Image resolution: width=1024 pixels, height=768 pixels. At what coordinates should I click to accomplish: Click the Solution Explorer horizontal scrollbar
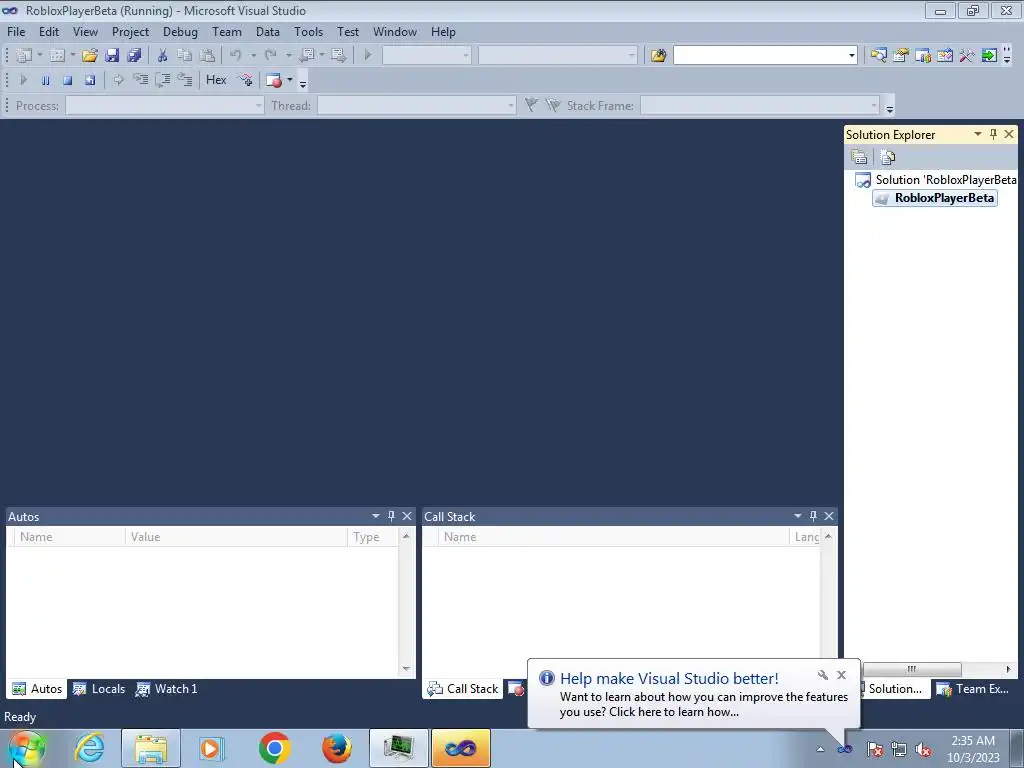point(912,669)
